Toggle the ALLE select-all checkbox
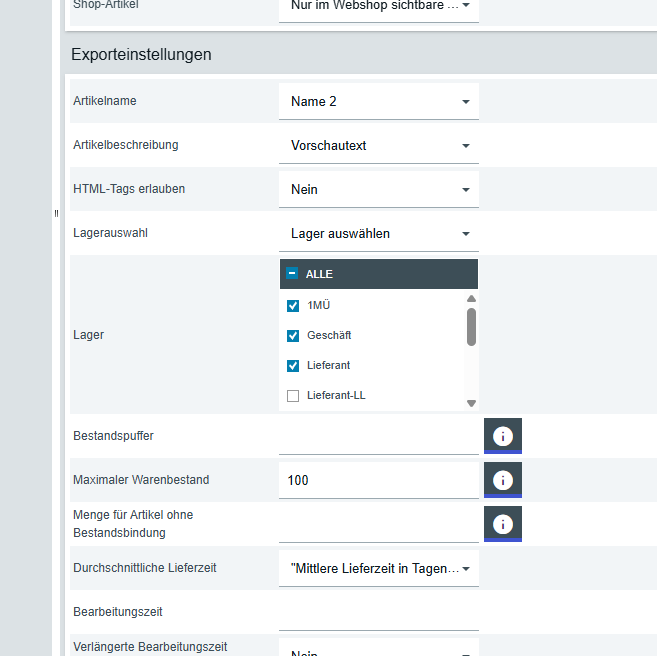 [x=293, y=274]
